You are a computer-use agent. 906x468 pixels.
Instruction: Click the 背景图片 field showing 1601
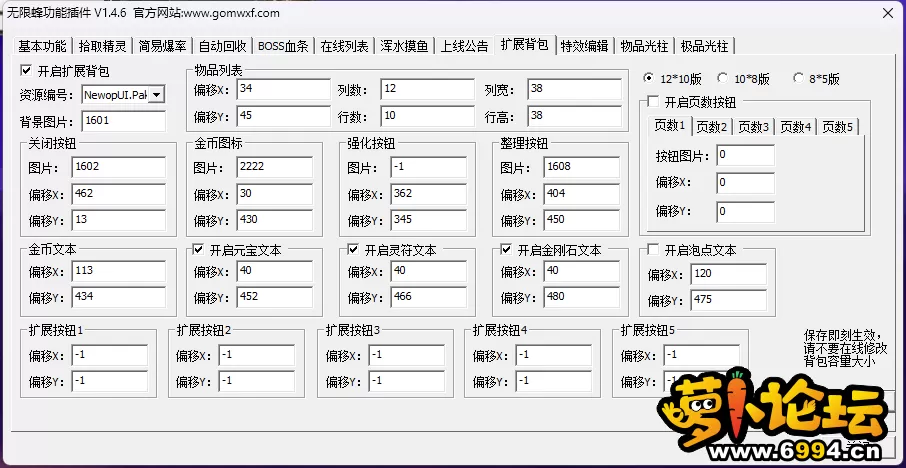coord(123,121)
